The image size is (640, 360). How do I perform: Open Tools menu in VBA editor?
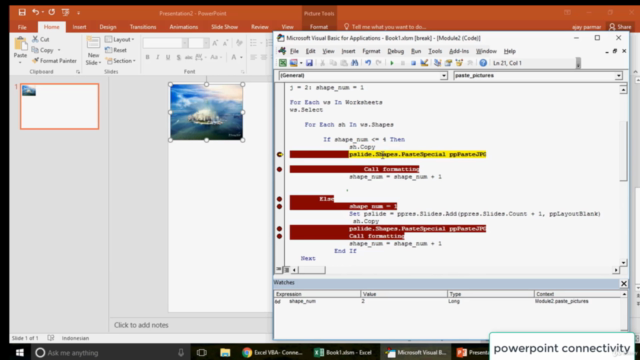(435, 51)
